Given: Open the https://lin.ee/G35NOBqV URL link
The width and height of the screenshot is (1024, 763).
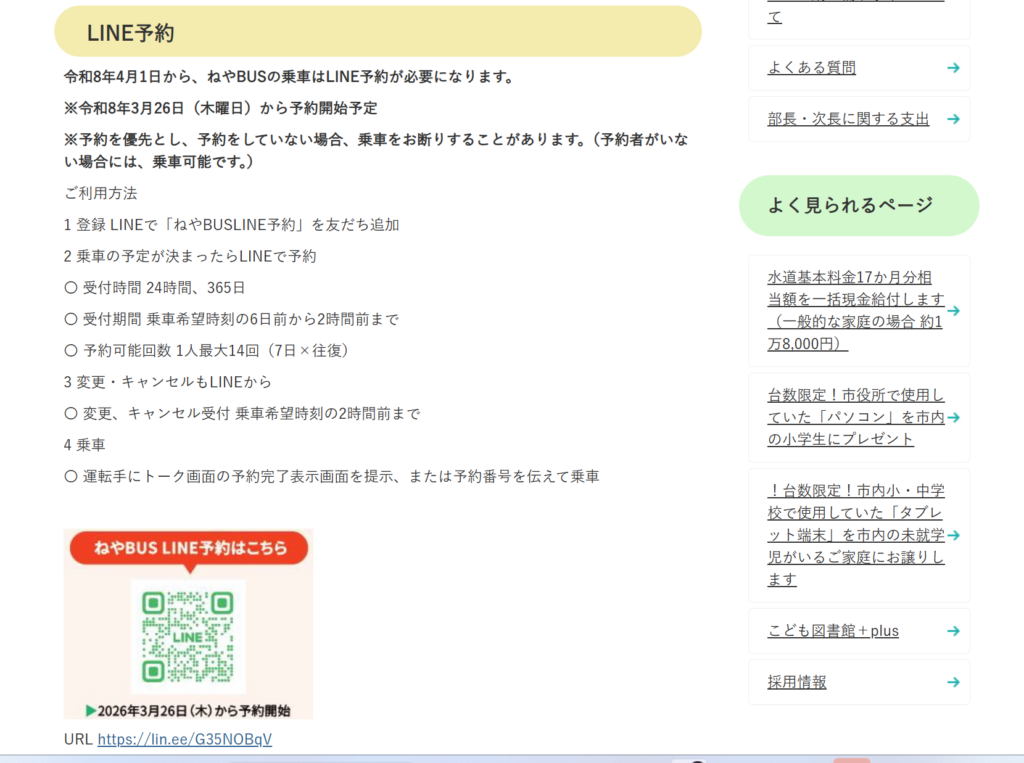Looking at the screenshot, I should tap(185, 739).
